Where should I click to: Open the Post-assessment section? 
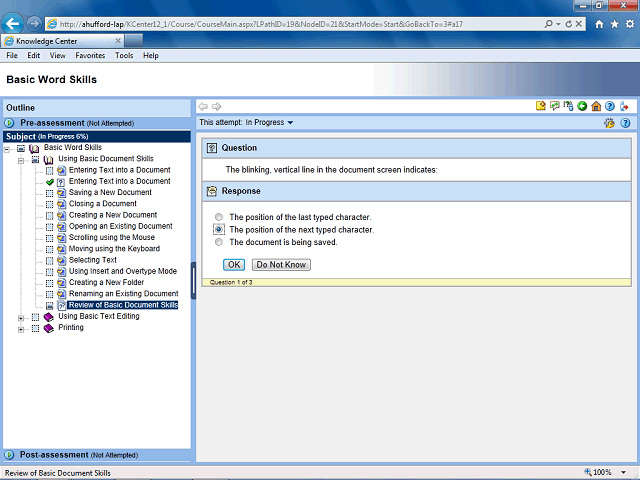(x=79, y=455)
